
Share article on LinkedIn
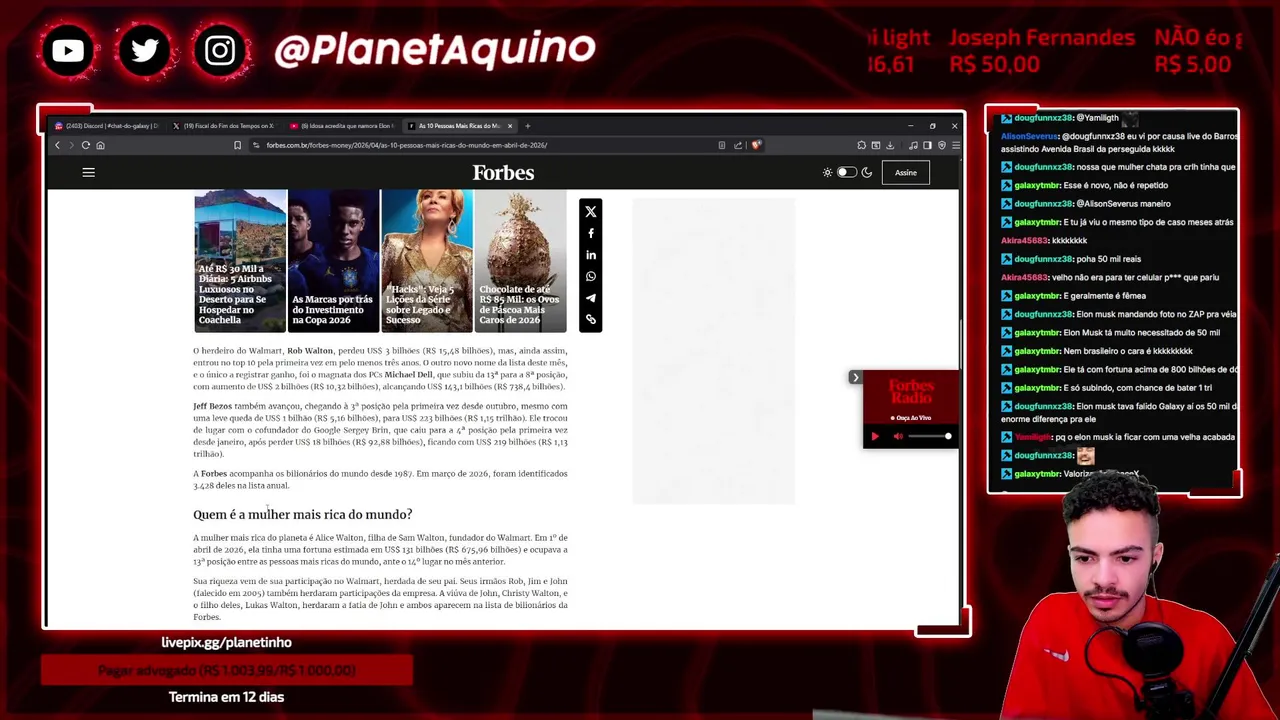tap(591, 255)
